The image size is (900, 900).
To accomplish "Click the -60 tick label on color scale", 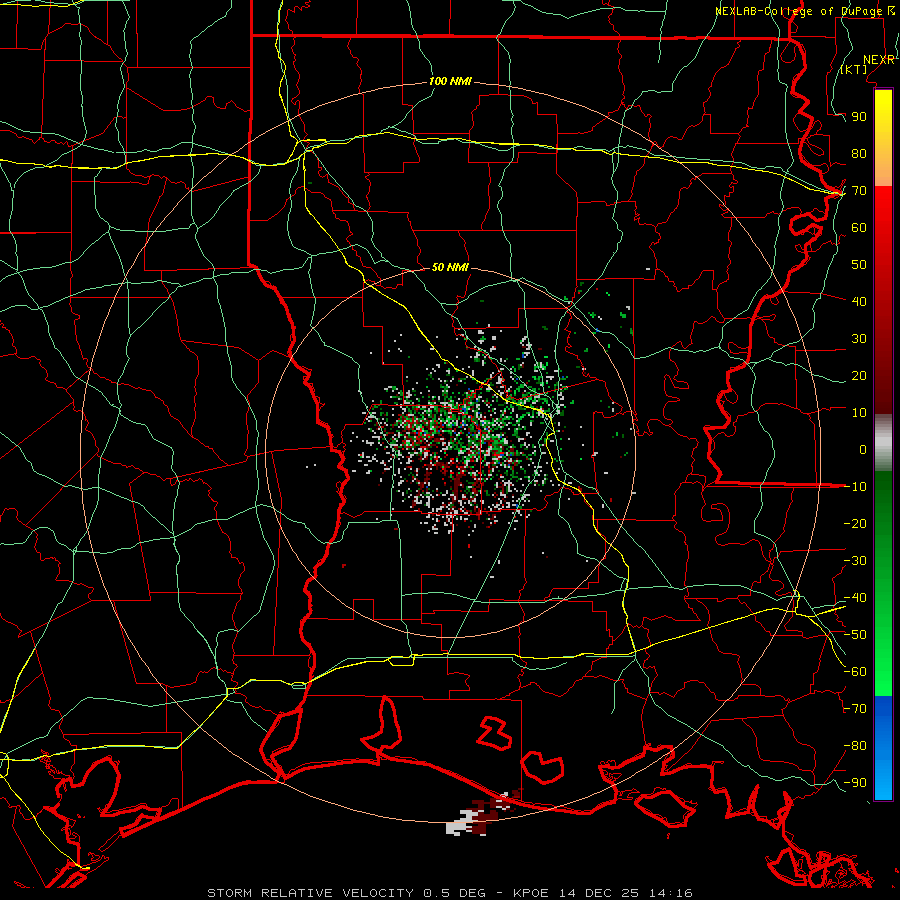I will point(855,672).
